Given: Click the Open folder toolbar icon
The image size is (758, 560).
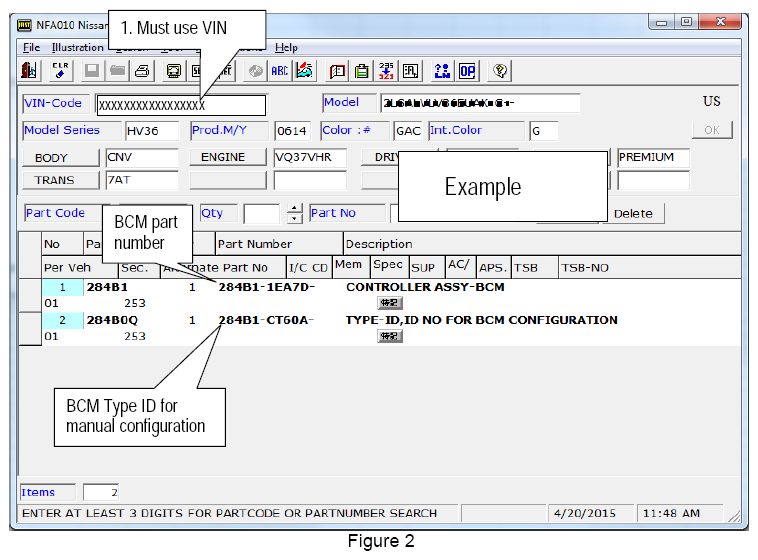Looking at the screenshot, I should (117, 71).
